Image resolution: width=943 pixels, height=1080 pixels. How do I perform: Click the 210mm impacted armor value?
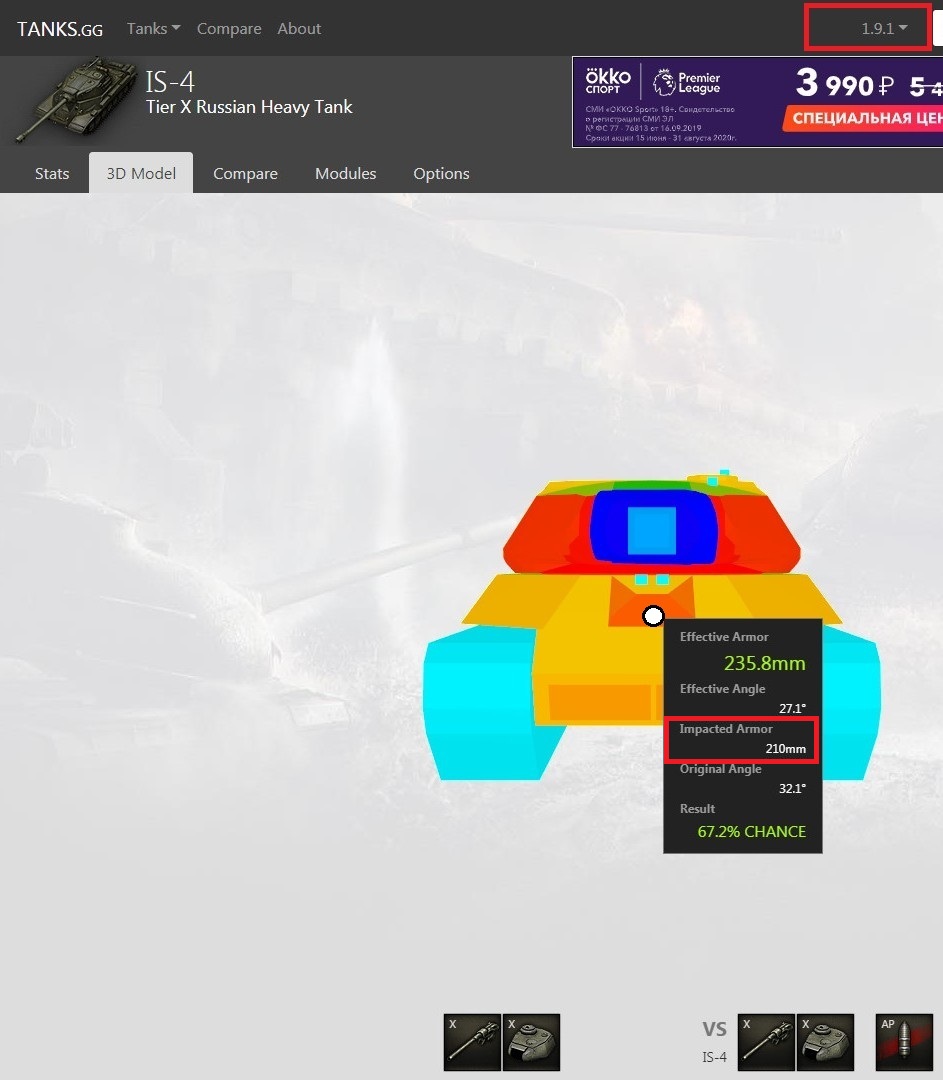coord(785,749)
